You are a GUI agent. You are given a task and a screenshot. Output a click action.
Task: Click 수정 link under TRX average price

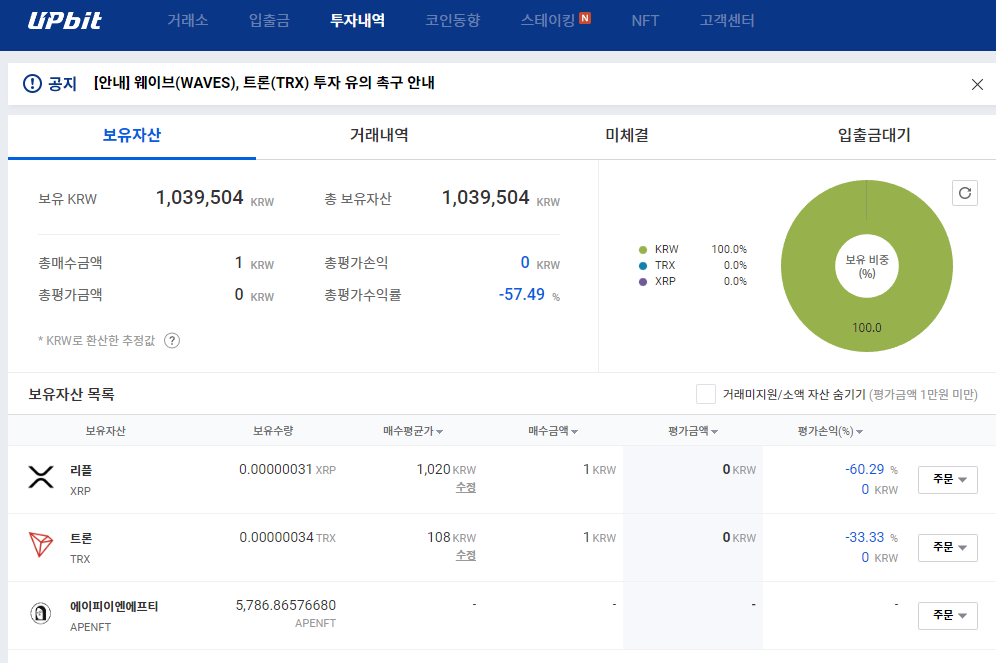point(466,555)
